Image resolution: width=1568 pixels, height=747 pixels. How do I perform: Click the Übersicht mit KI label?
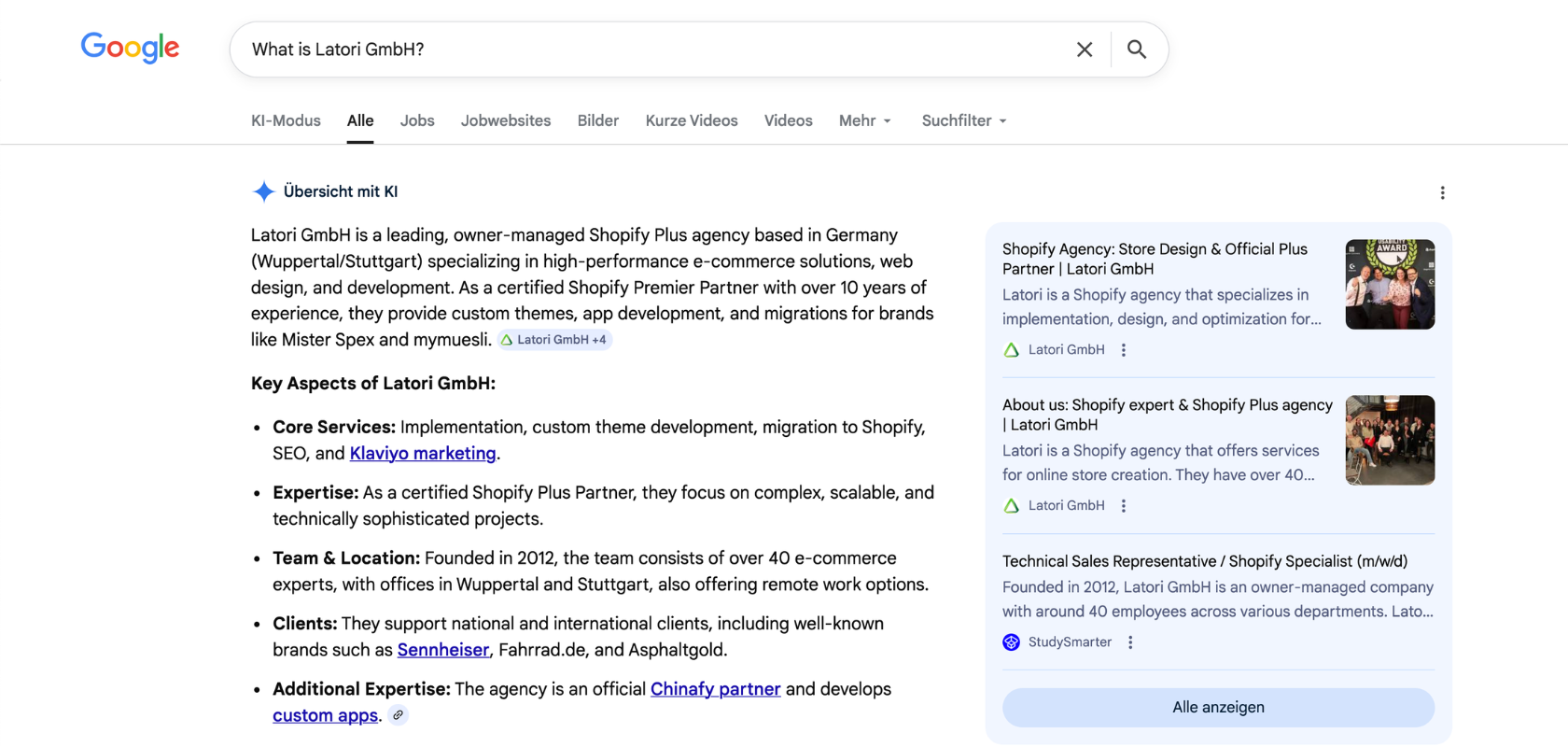pyautogui.click(x=341, y=191)
